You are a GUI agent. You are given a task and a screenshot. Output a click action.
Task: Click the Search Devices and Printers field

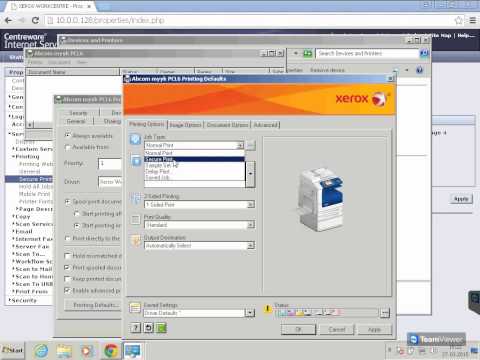pos(367,53)
